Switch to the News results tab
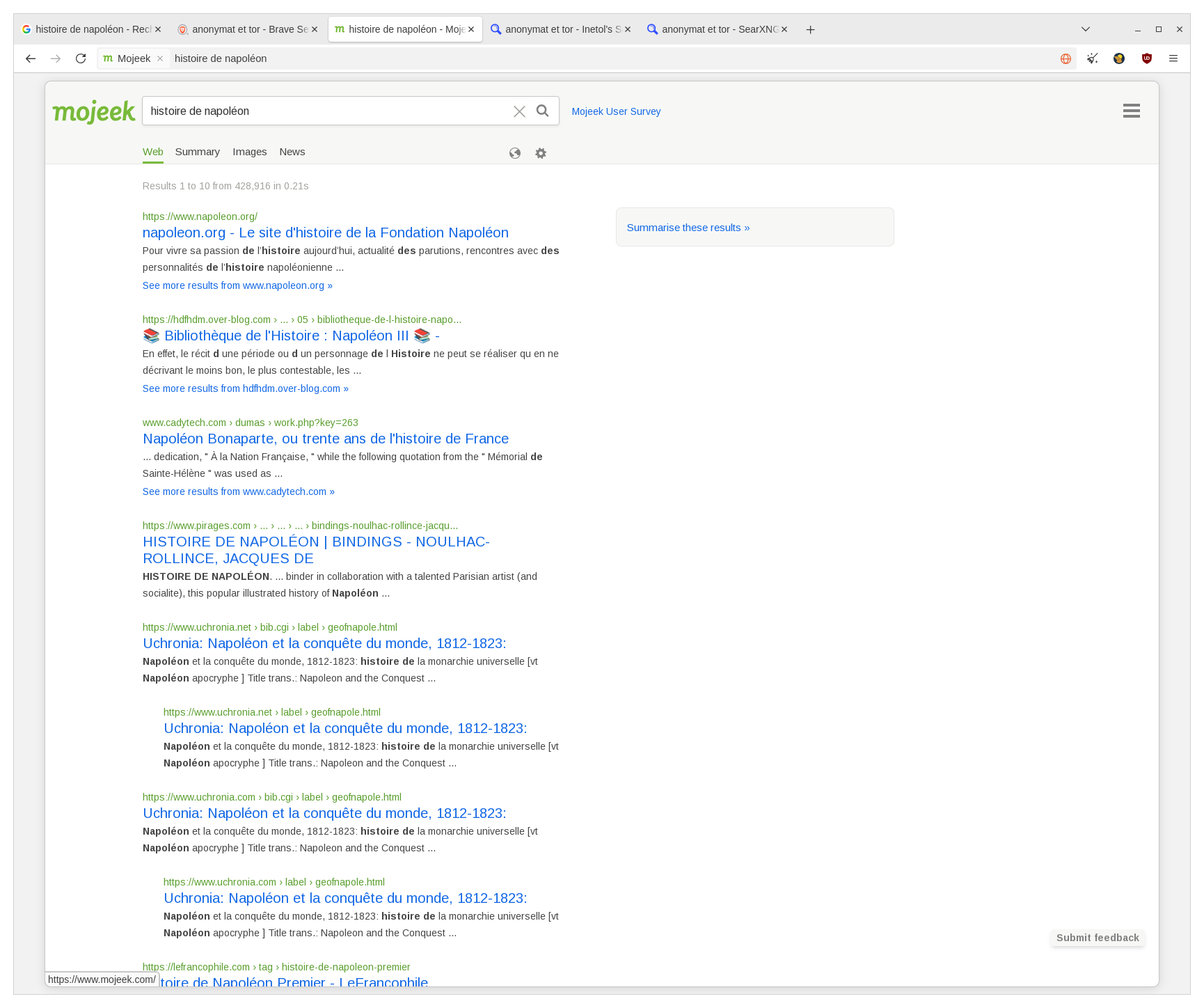 (x=292, y=152)
